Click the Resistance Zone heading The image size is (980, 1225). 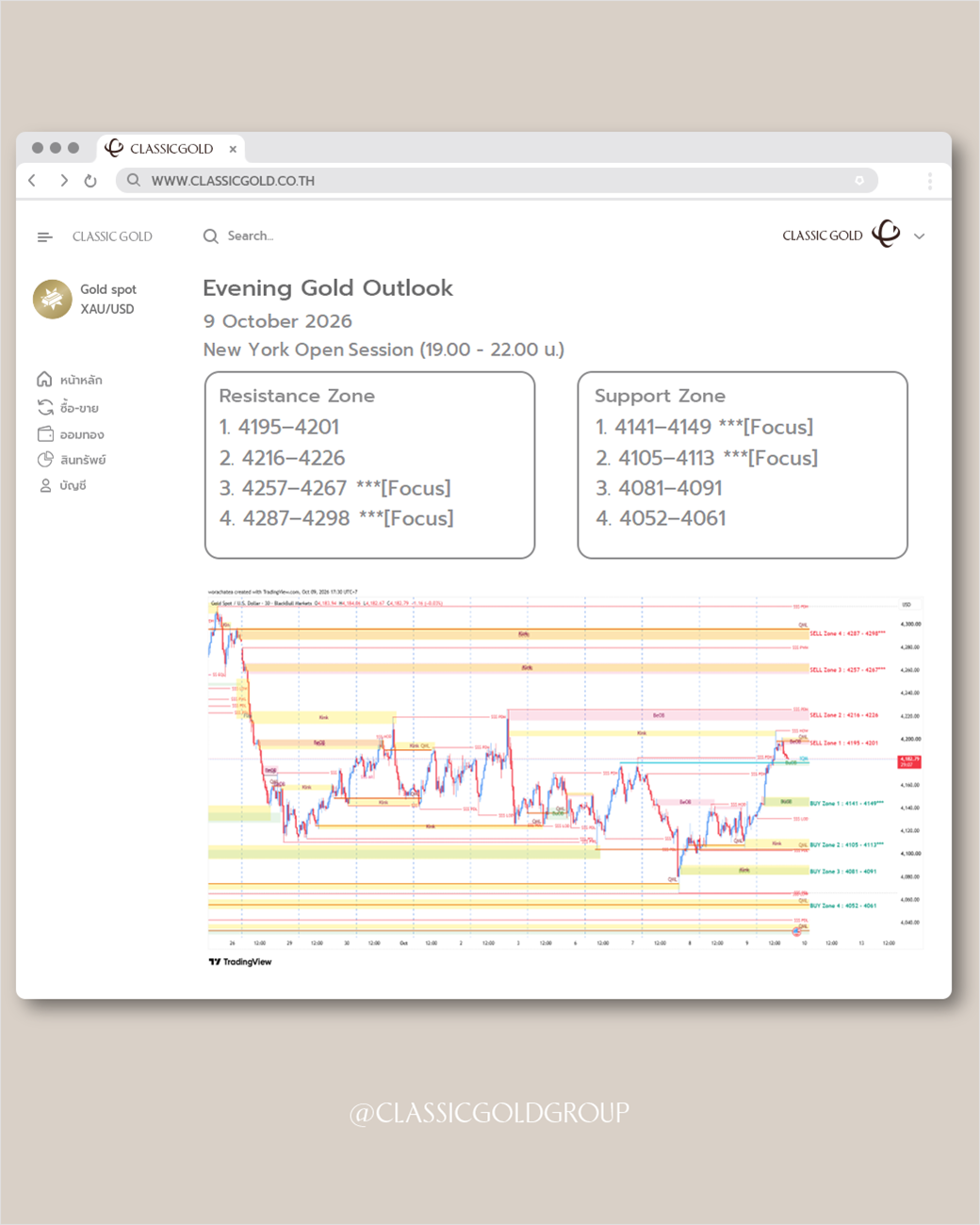(x=297, y=396)
